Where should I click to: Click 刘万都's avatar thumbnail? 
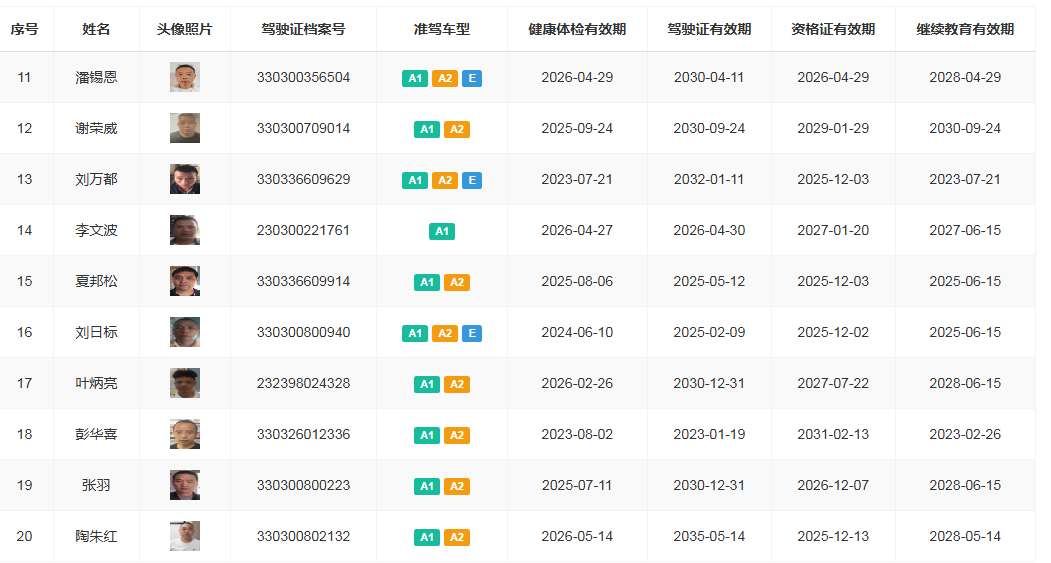(184, 179)
